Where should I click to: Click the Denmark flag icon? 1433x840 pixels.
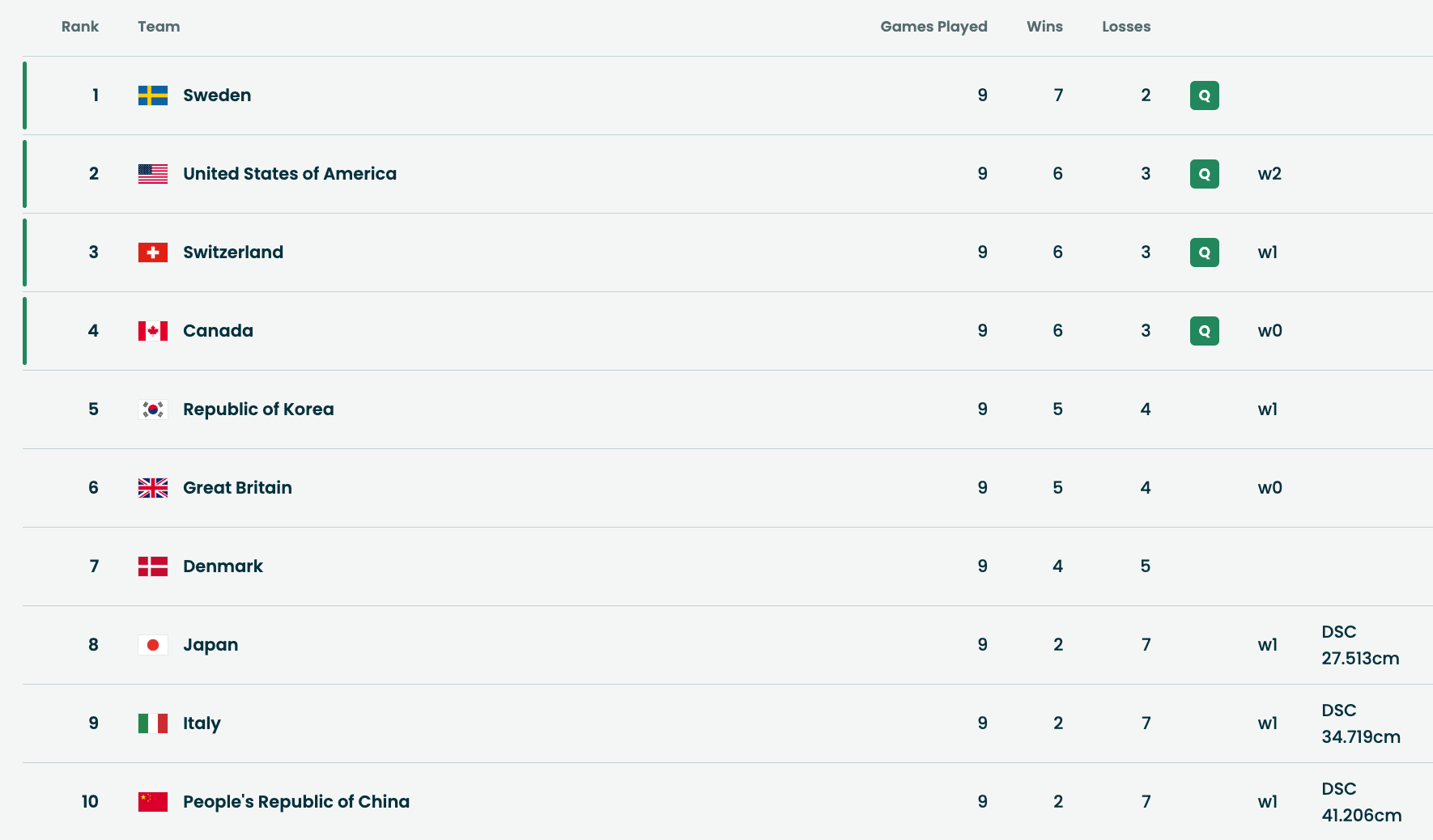coord(153,566)
